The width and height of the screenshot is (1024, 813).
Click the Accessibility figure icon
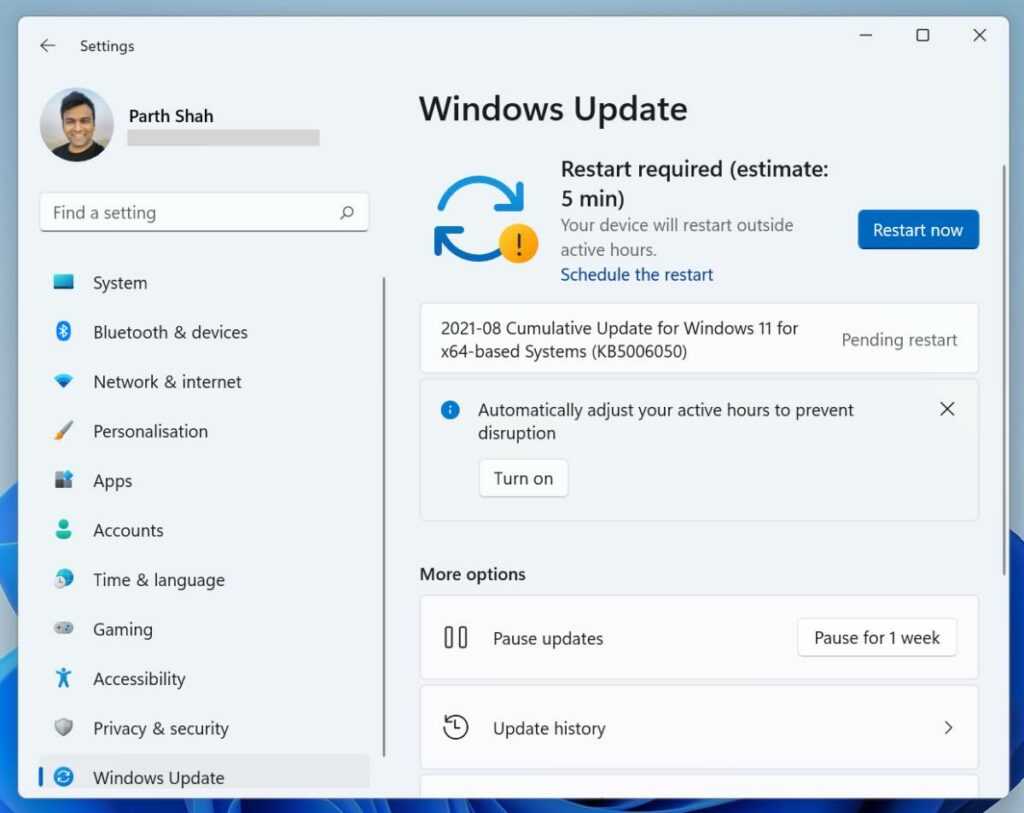(x=64, y=679)
